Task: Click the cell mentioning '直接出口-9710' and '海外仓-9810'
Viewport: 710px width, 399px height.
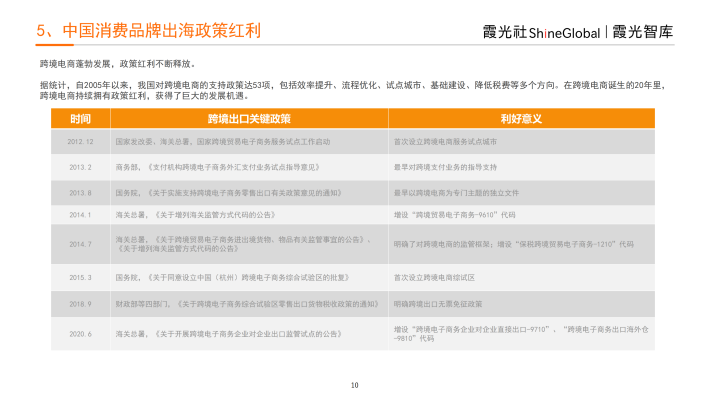Action: tap(521, 334)
